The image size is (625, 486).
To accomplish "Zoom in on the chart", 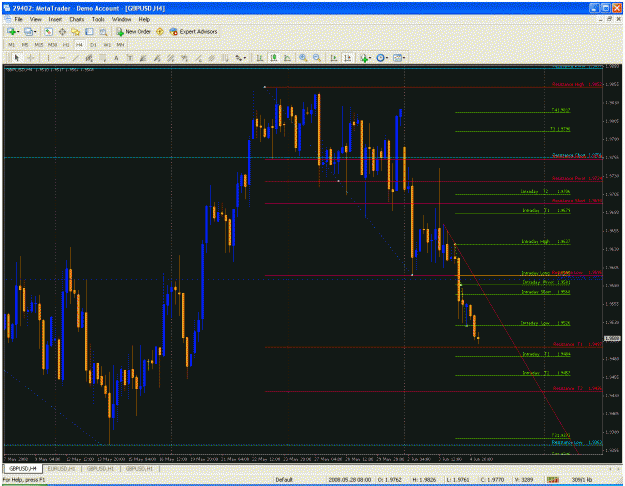I will pyautogui.click(x=303, y=58).
